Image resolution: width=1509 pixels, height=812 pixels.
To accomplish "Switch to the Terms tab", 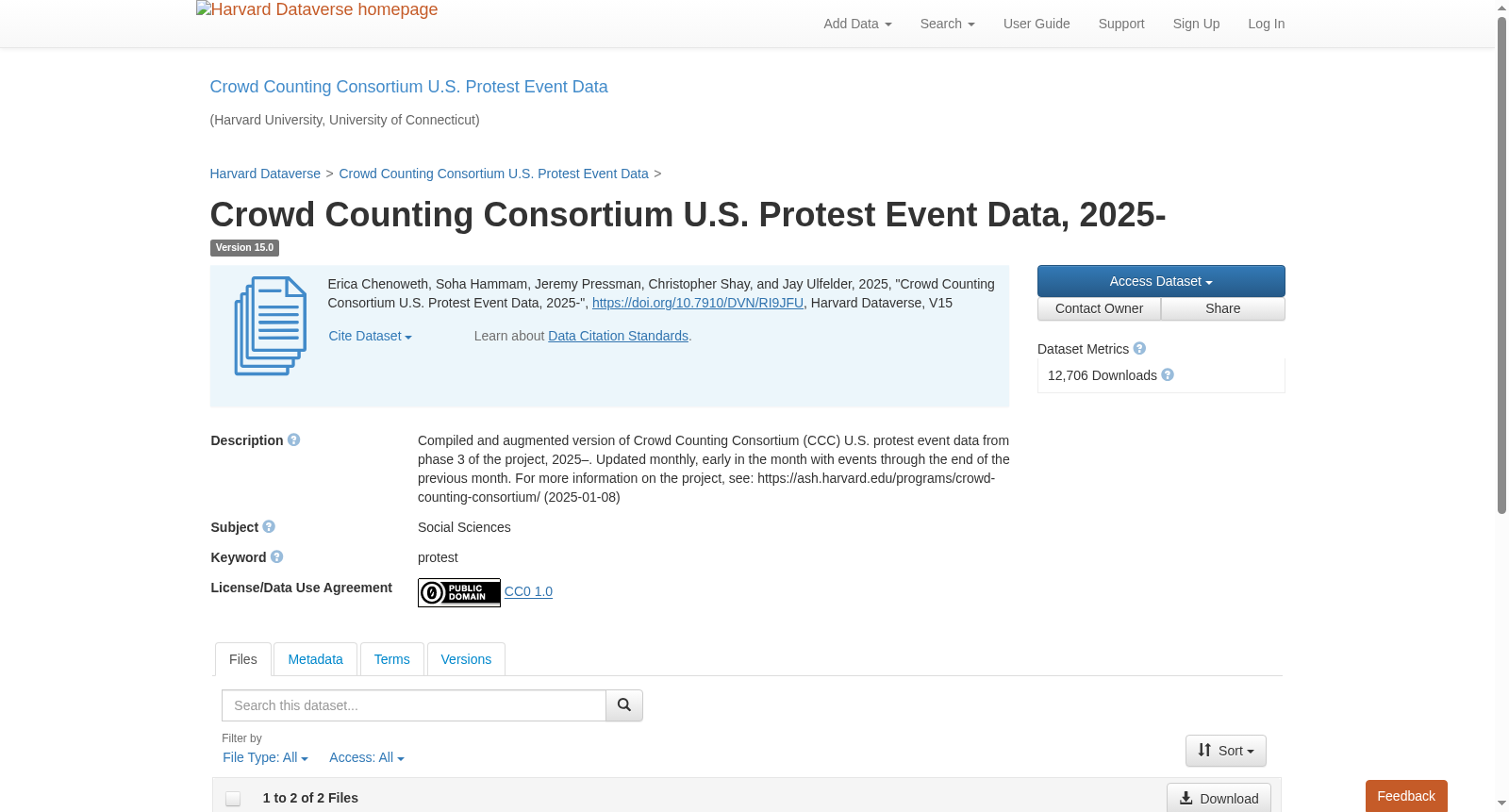I will click(391, 659).
